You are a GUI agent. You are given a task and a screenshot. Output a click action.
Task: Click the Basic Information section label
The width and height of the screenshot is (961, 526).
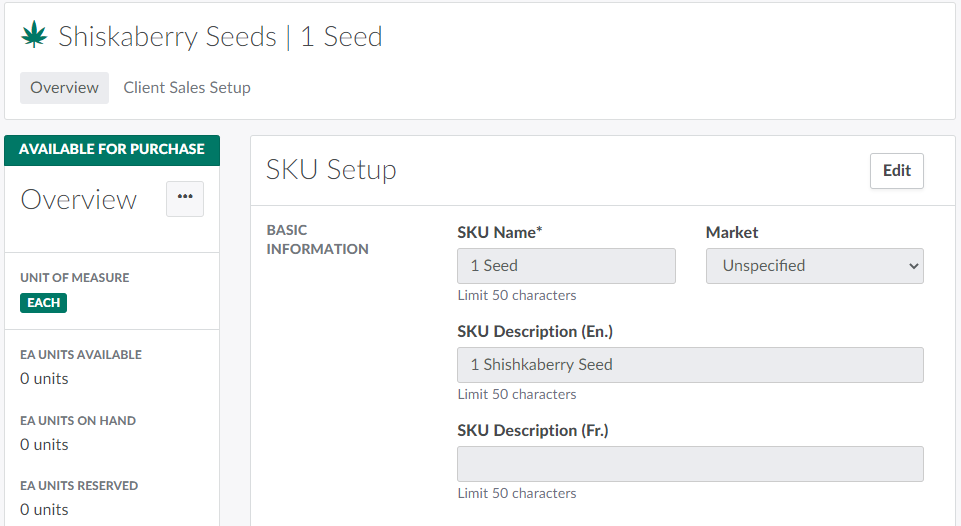click(317, 240)
